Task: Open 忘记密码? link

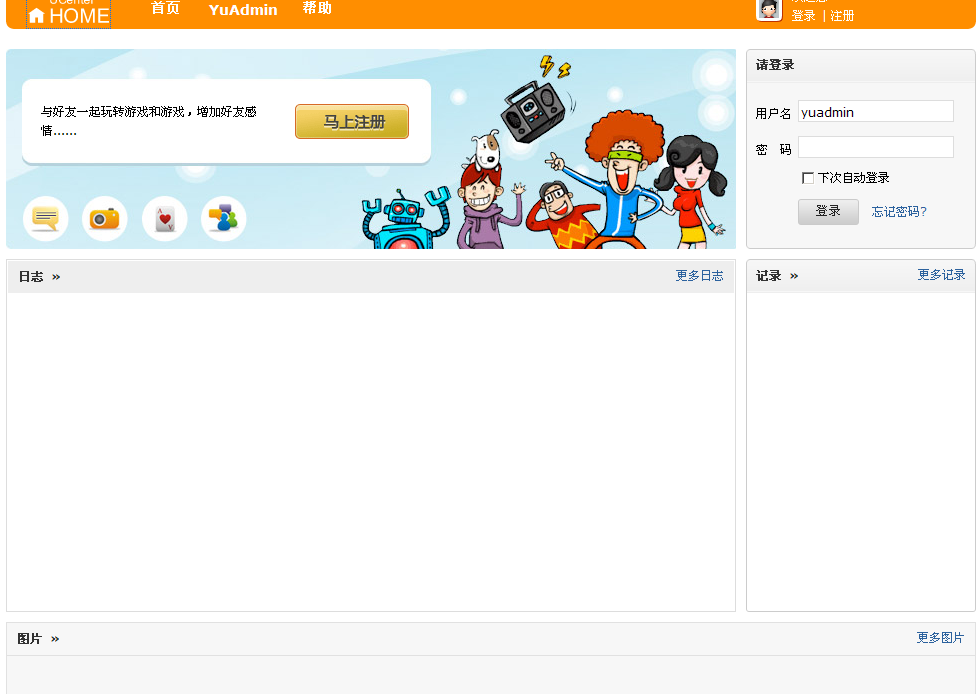Action: click(898, 212)
